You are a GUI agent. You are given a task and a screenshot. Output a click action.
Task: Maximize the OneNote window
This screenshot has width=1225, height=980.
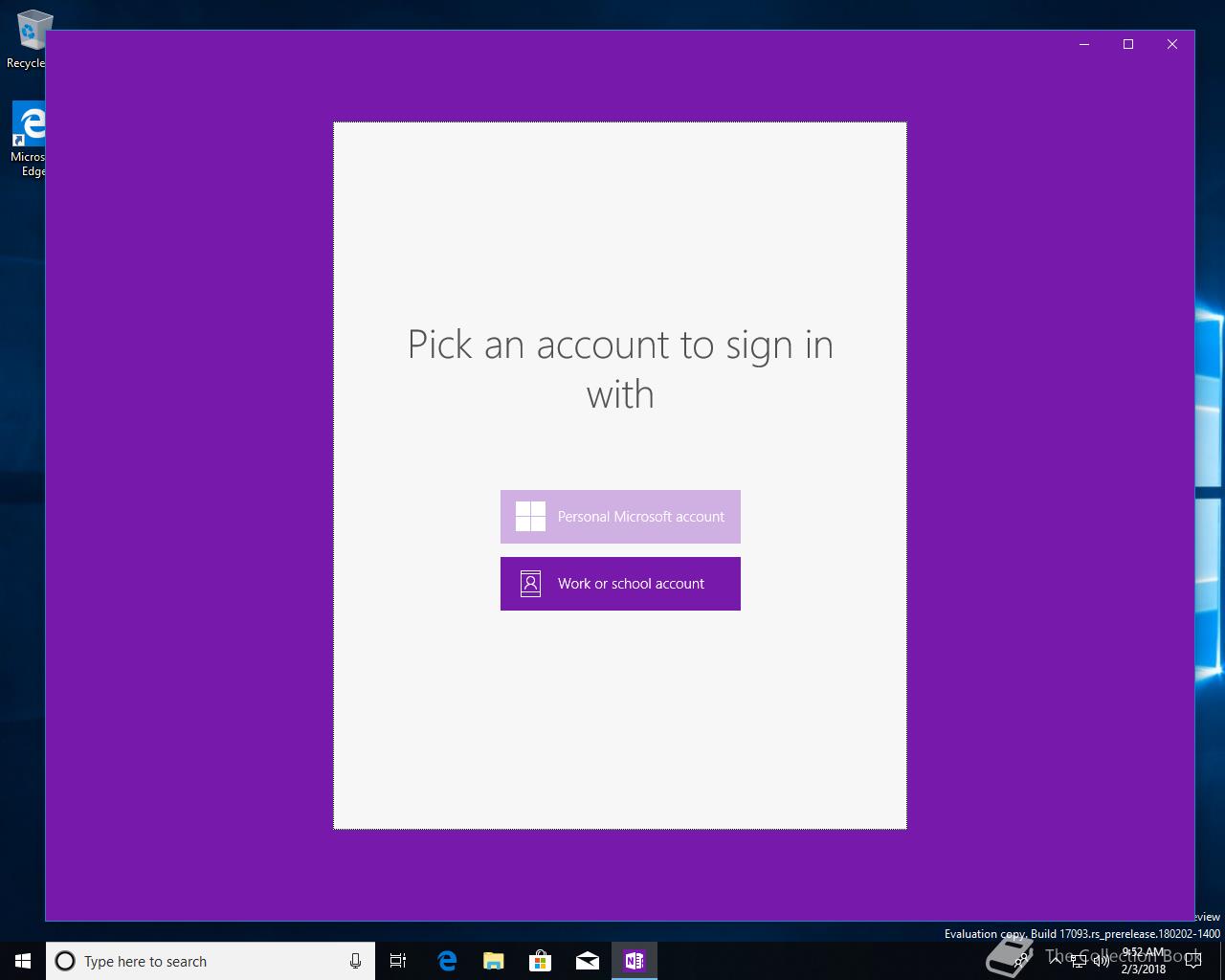[1128, 44]
